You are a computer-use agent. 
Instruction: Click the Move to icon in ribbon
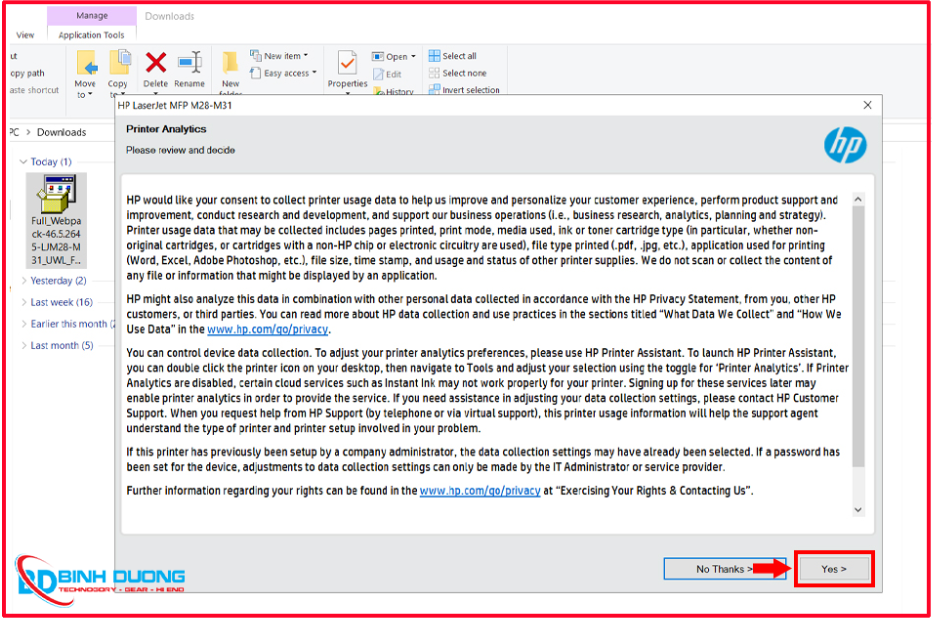click(86, 64)
